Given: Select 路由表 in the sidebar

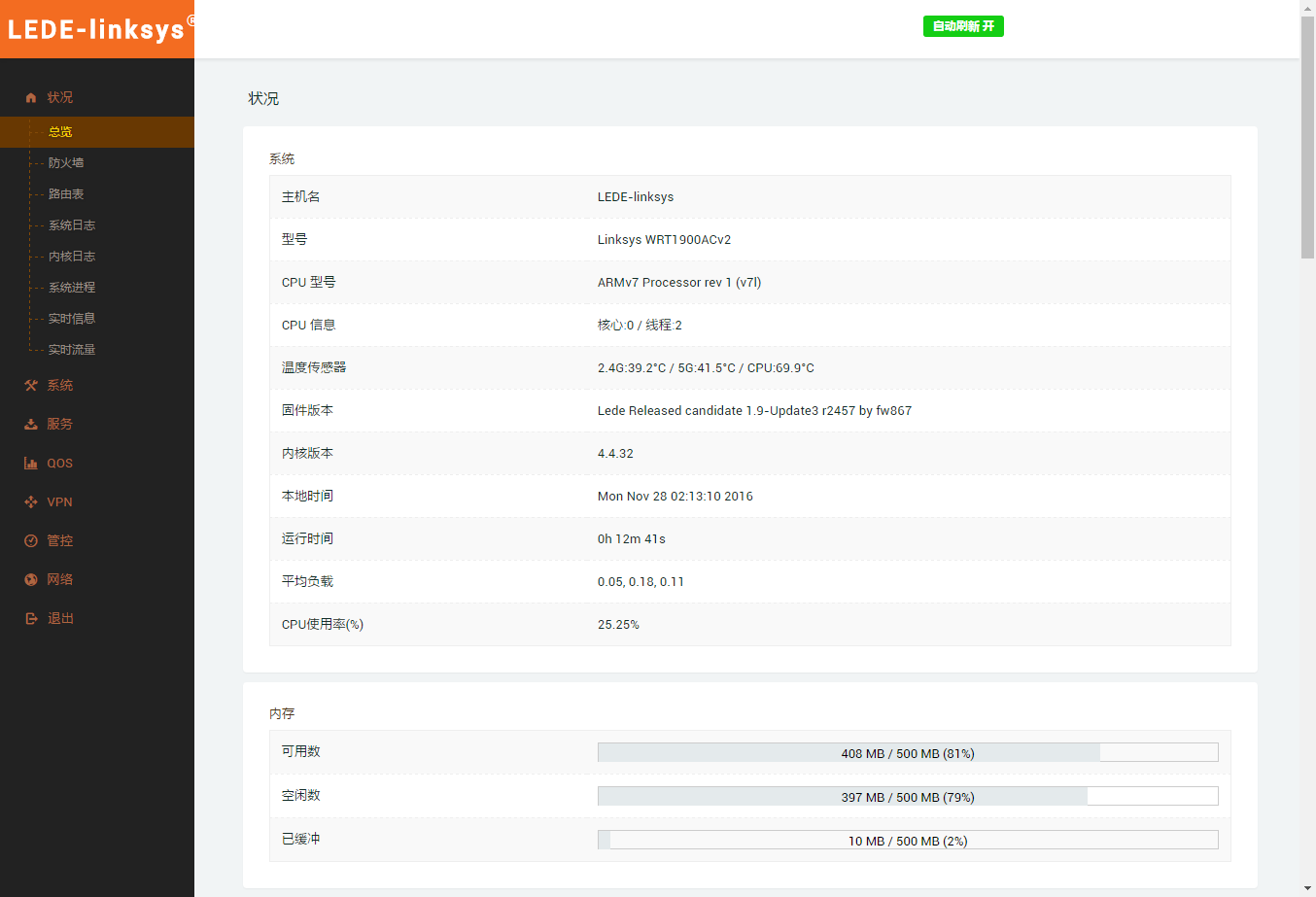Looking at the screenshot, I should tap(66, 194).
